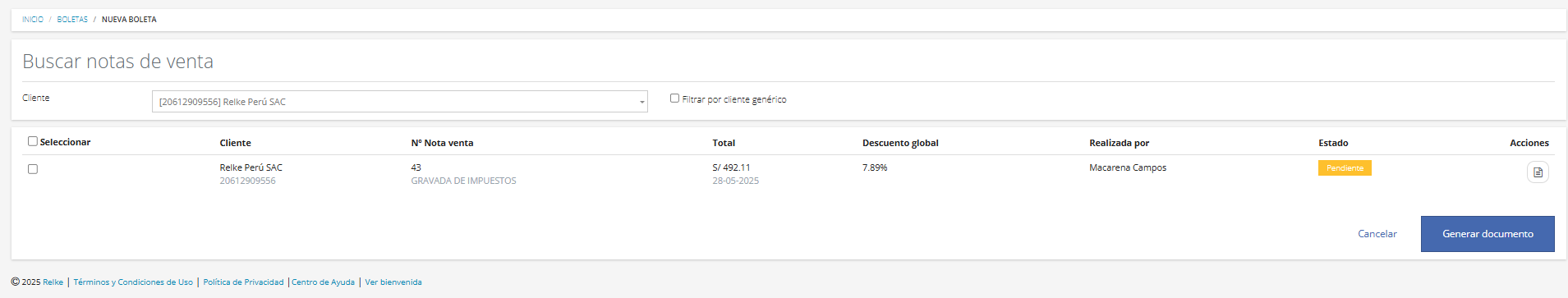Open Términos y Condiciones de Uso link

tap(133, 282)
